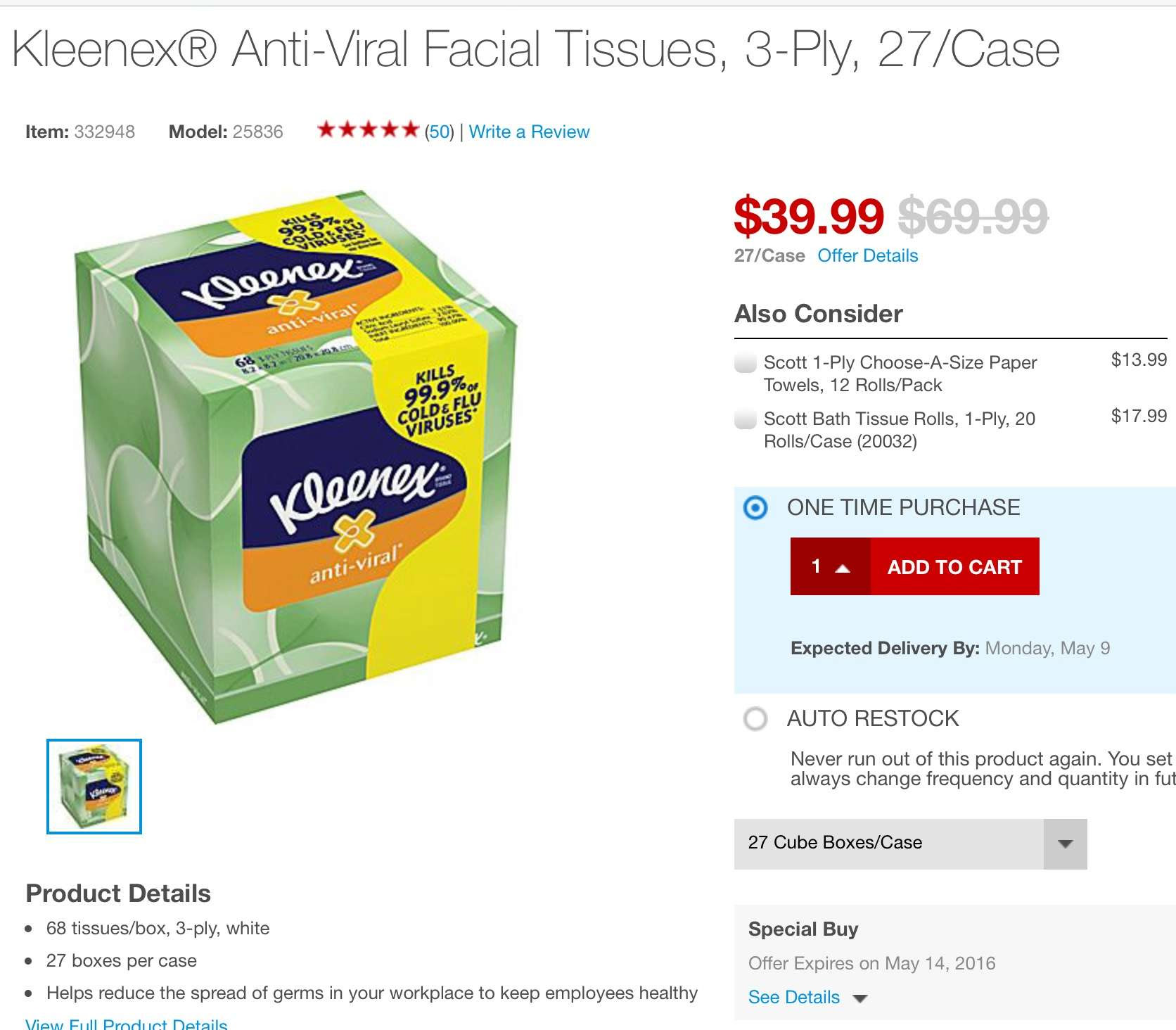Image resolution: width=1176 pixels, height=1030 pixels.
Task: Select the Kleenex box thumbnail image
Action: point(94,787)
